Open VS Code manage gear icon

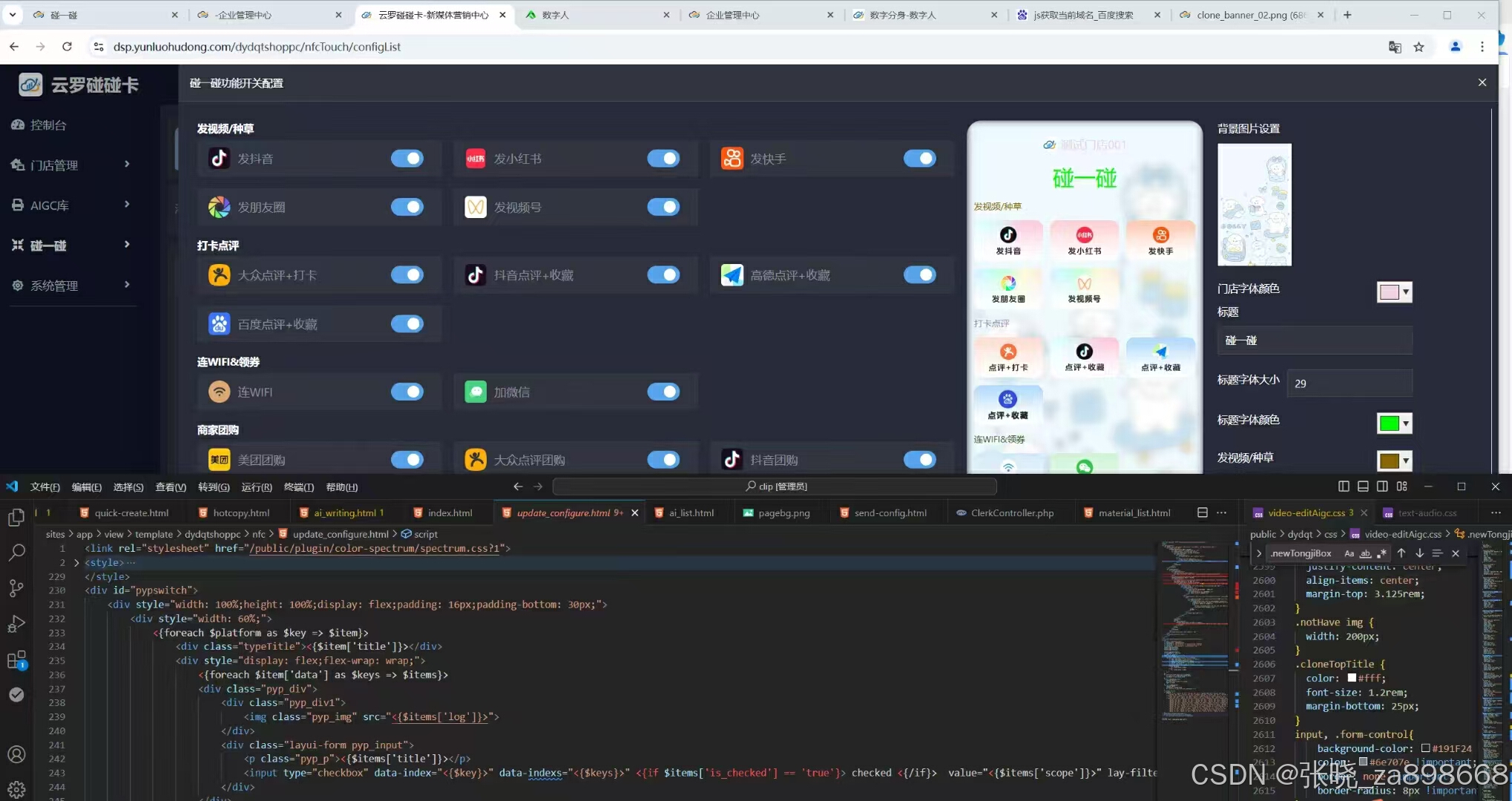(x=16, y=789)
